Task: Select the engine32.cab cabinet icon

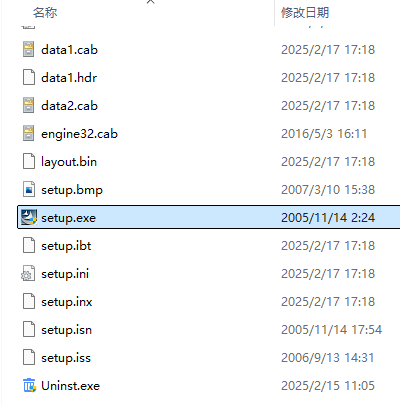Action: pos(29,134)
